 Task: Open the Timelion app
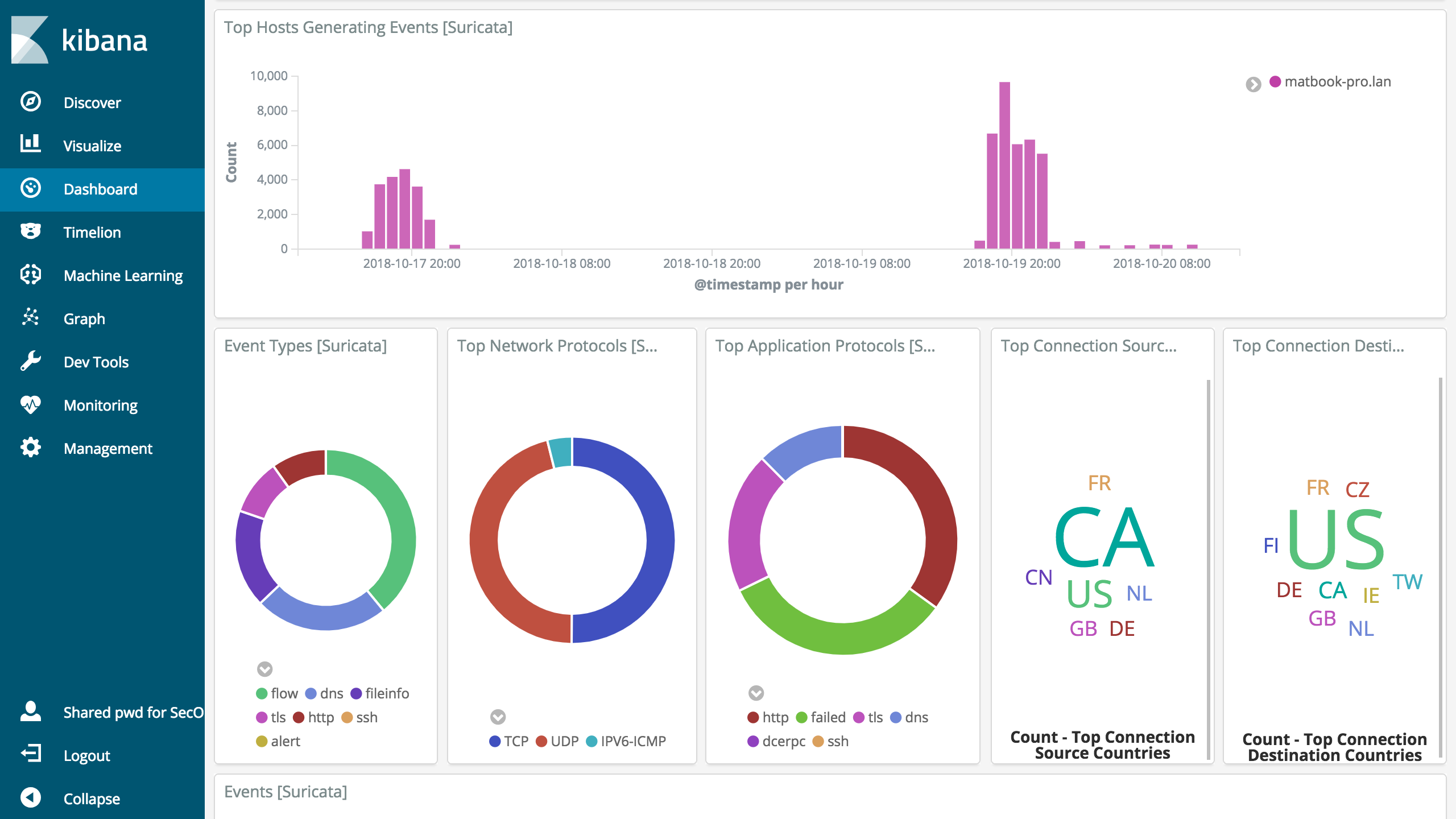tap(92, 232)
